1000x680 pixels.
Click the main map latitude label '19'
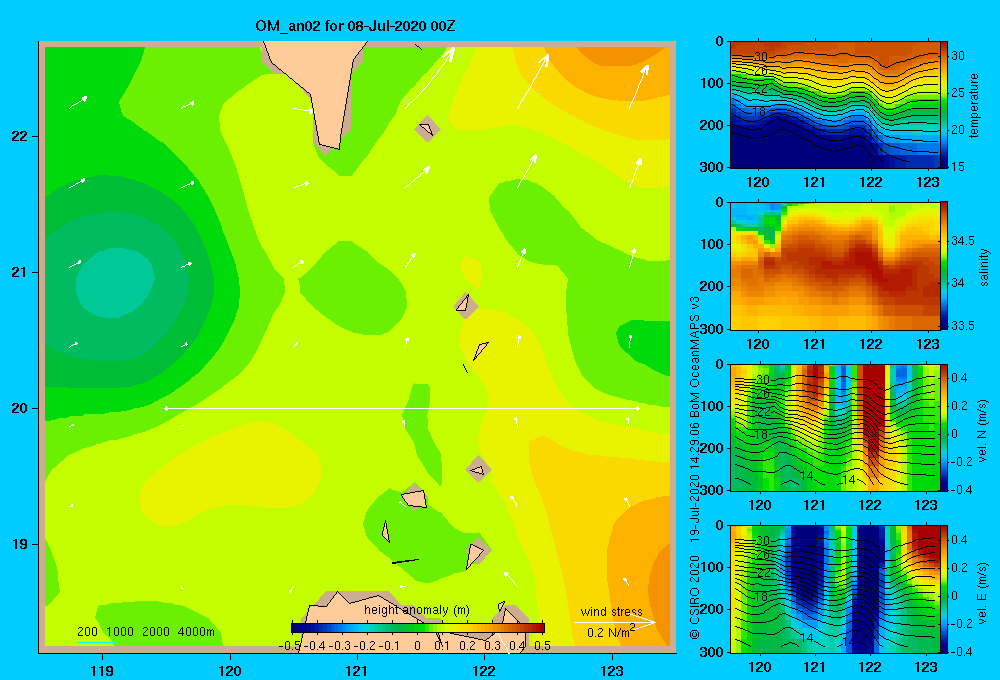(20, 544)
